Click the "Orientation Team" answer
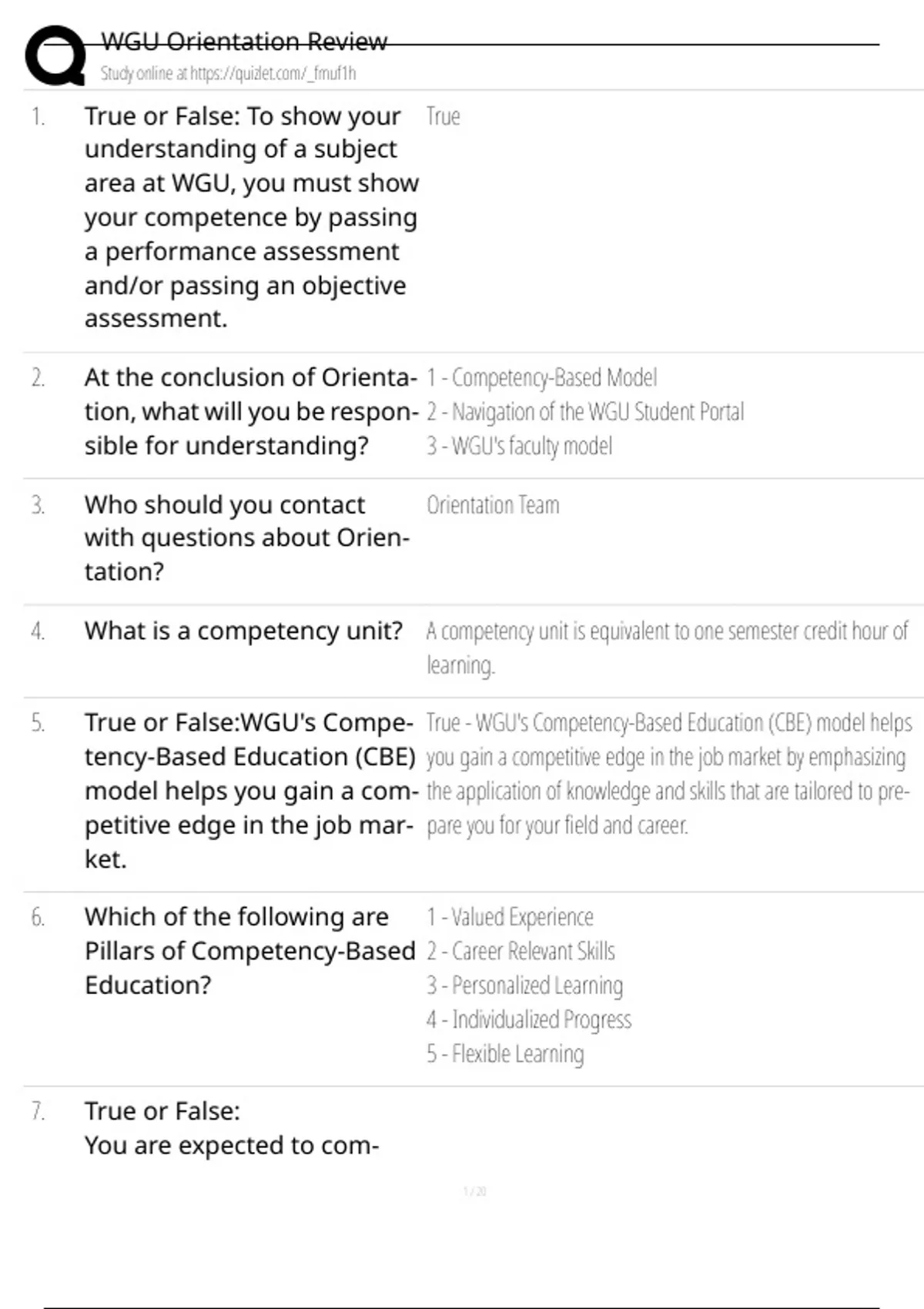This screenshot has width=924, height=1309. tap(493, 505)
